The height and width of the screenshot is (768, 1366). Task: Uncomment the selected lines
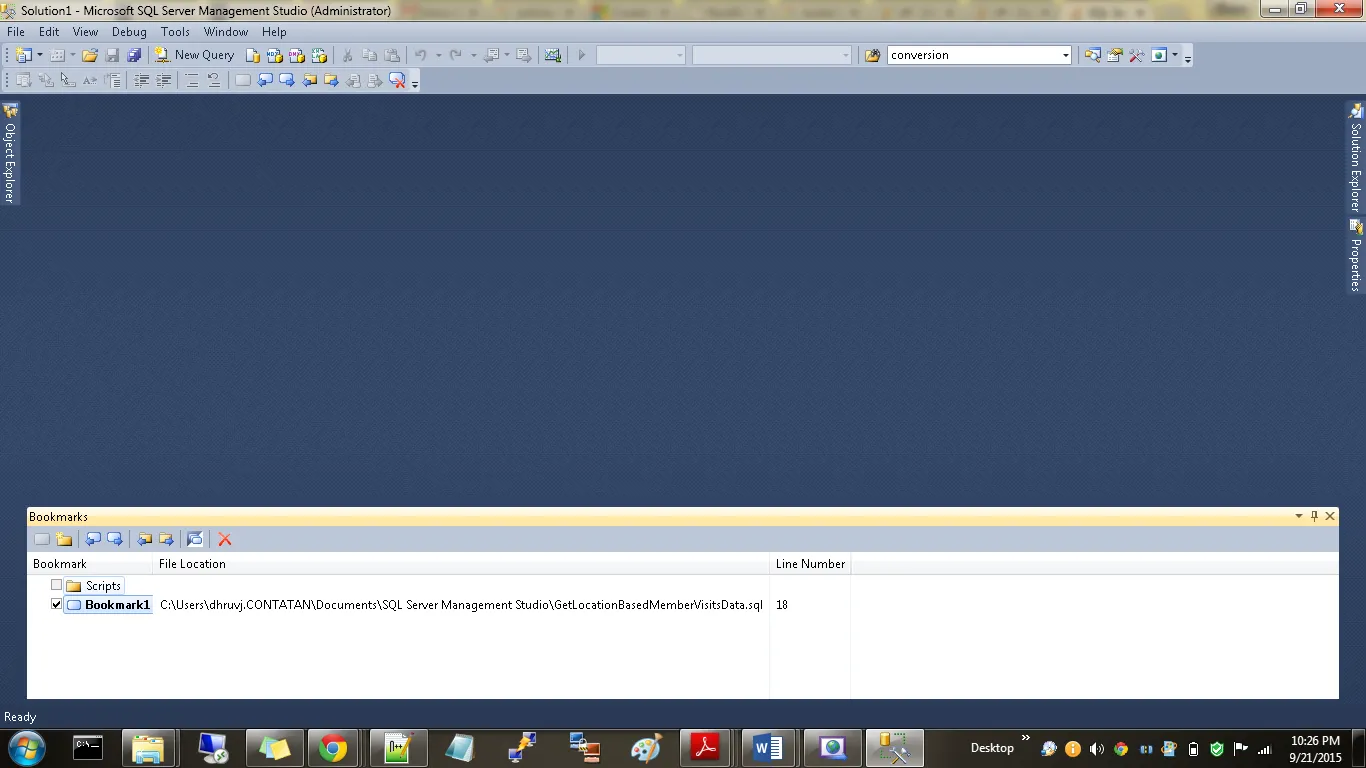click(x=214, y=80)
